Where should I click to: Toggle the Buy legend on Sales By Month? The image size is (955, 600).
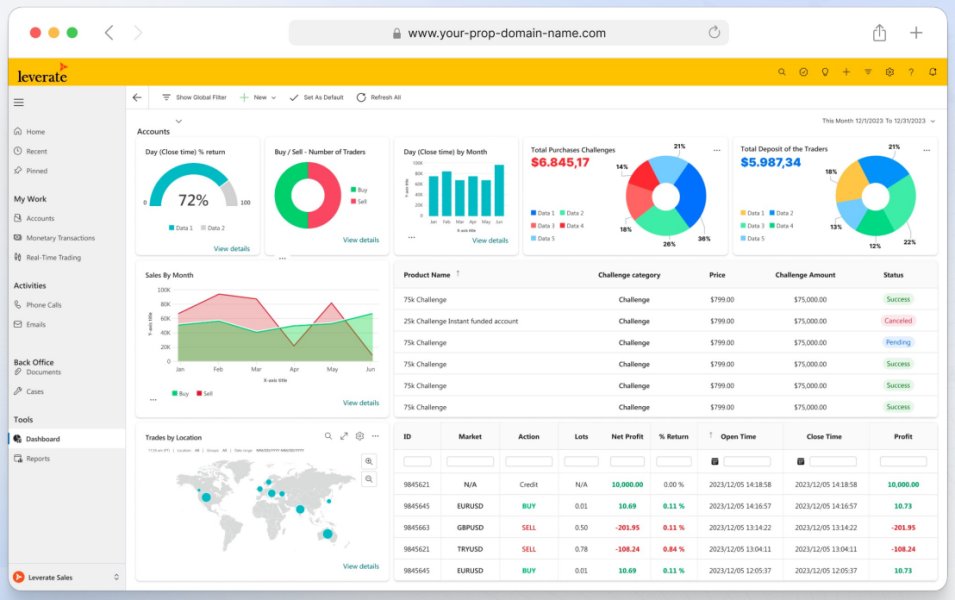click(x=180, y=393)
